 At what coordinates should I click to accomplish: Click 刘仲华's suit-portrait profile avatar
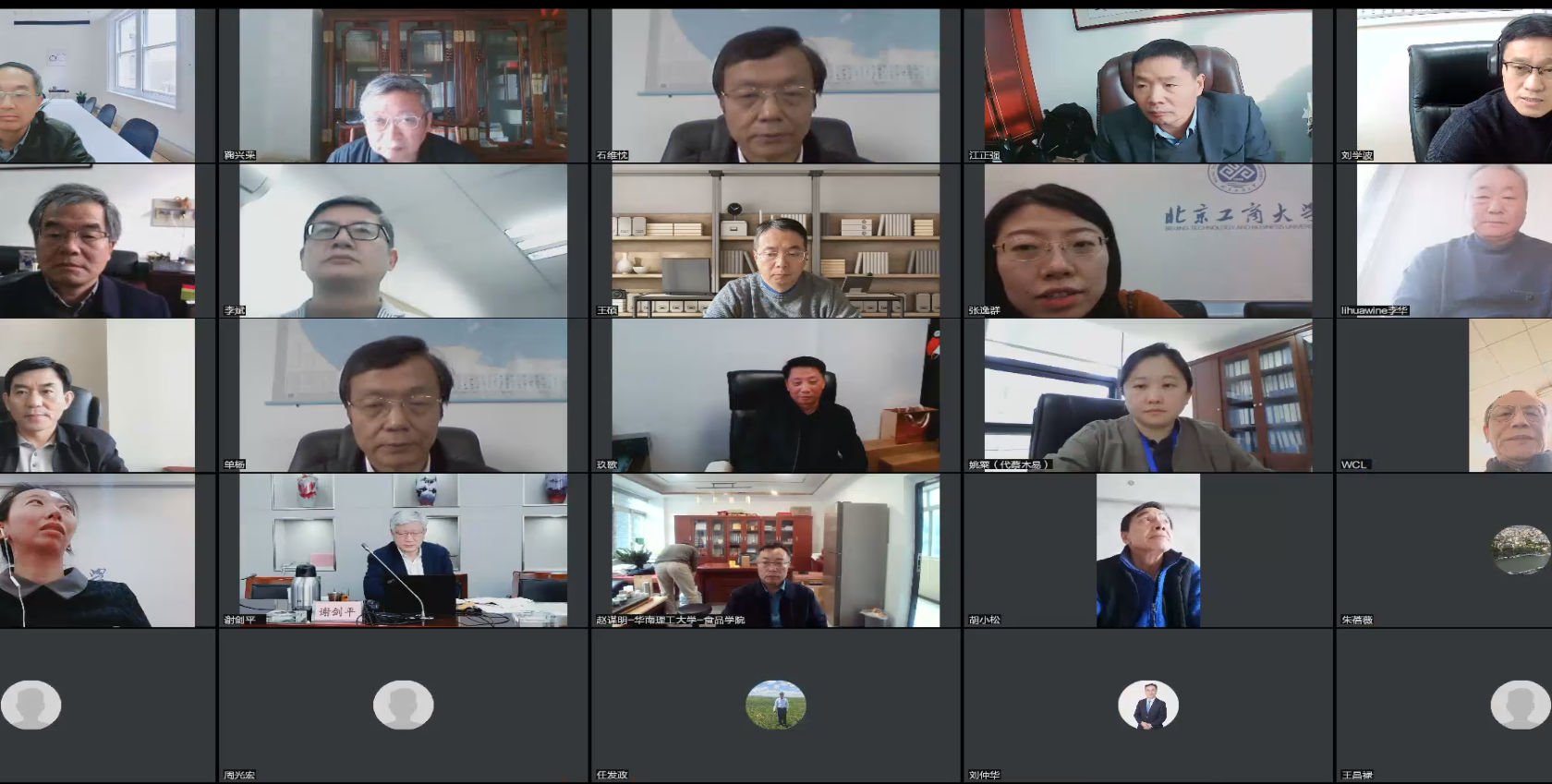point(1148,705)
